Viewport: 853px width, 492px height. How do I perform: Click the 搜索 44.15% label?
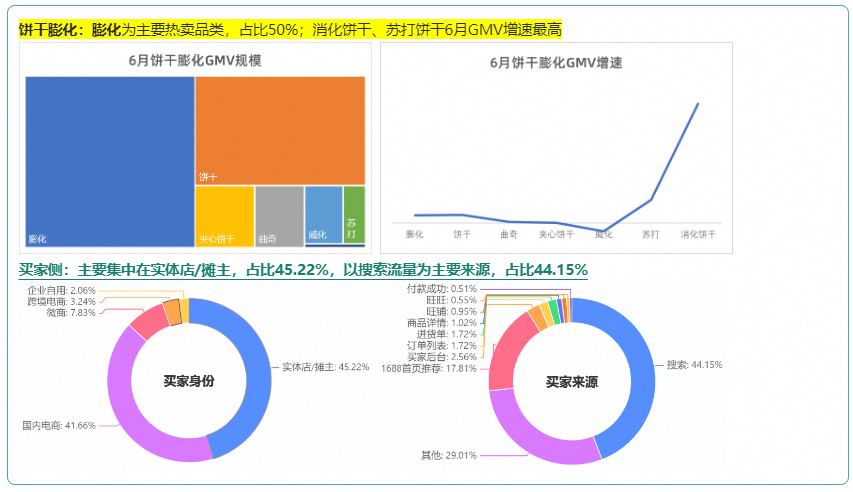(693, 365)
